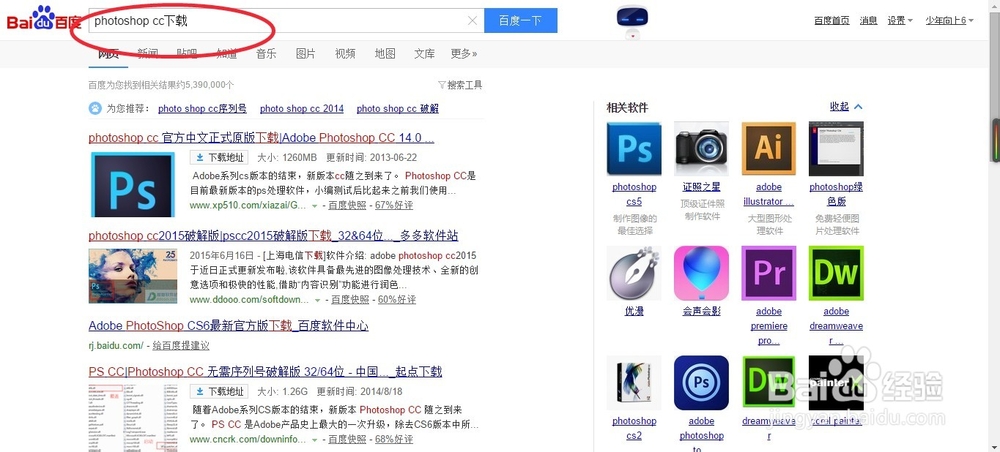1000x452 pixels.
Task: Switch to the 地图 tab
Action: [385, 54]
